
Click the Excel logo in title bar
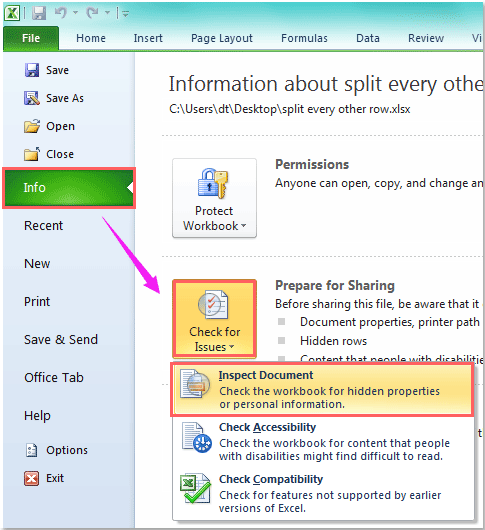point(12,13)
